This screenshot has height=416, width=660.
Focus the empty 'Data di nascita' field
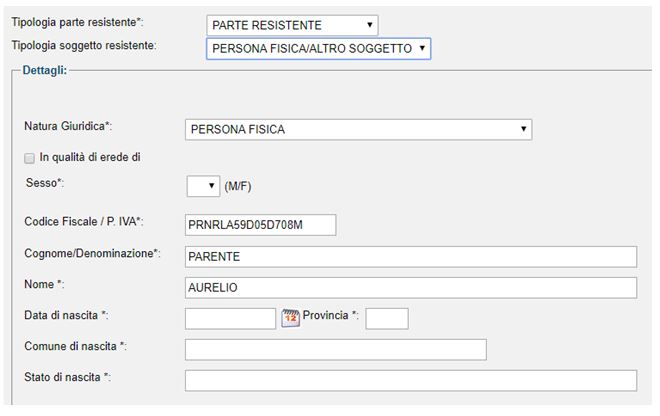(230, 319)
